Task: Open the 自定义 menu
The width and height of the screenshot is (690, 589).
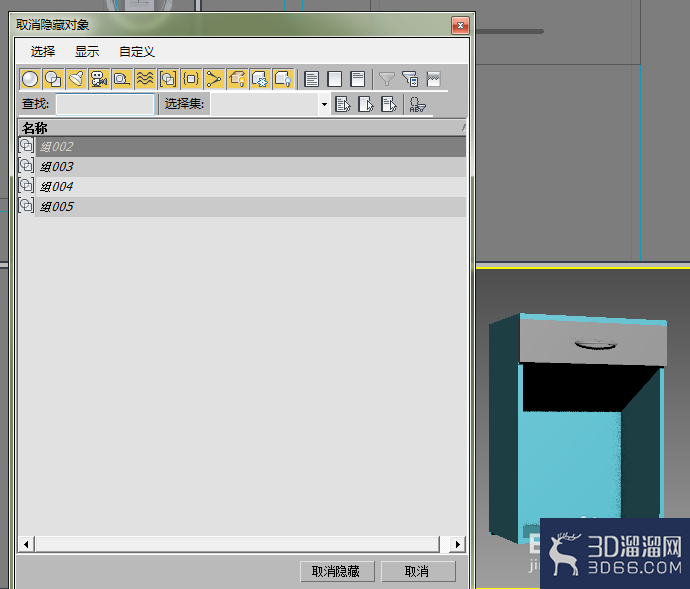Action: click(x=137, y=52)
